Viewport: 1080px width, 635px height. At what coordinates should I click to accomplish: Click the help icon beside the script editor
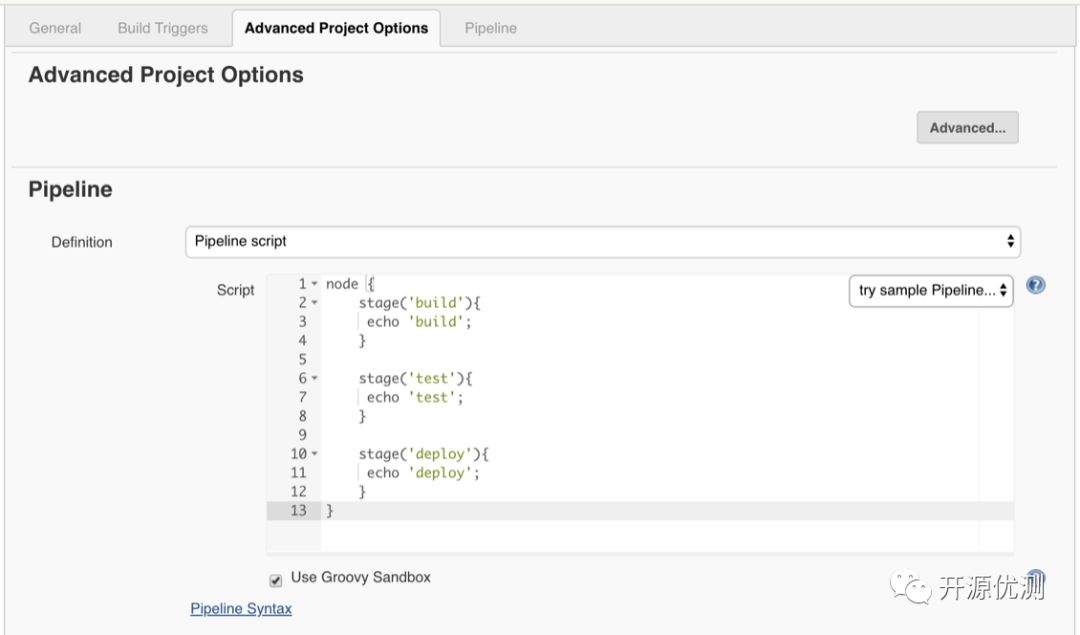tap(1036, 285)
